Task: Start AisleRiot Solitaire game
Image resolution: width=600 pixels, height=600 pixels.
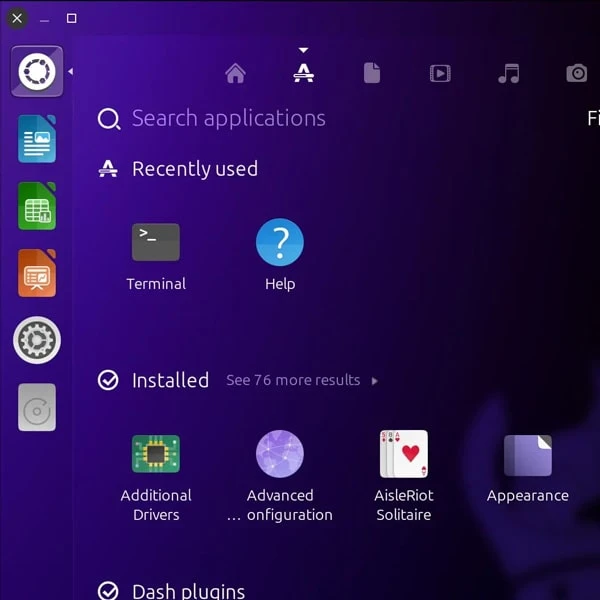Action: point(404,455)
